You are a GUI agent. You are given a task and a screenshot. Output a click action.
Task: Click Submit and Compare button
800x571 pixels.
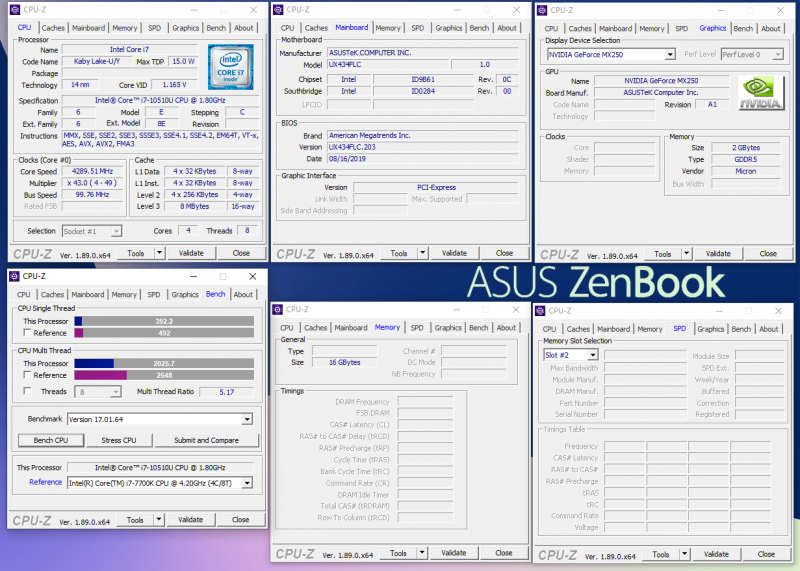click(x=206, y=440)
